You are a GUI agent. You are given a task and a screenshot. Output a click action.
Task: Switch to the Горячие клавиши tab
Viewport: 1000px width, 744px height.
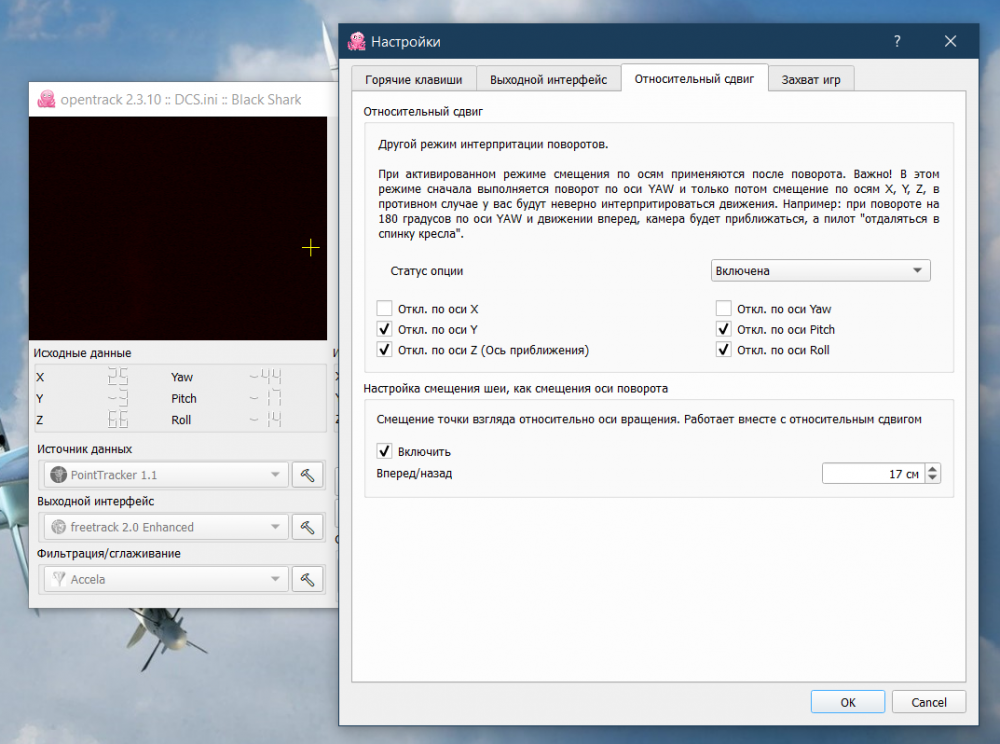pos(412,79)
